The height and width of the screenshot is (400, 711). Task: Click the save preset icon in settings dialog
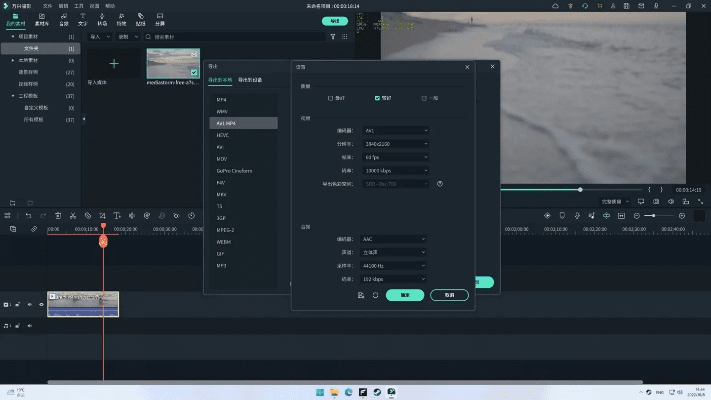[360, 295]
